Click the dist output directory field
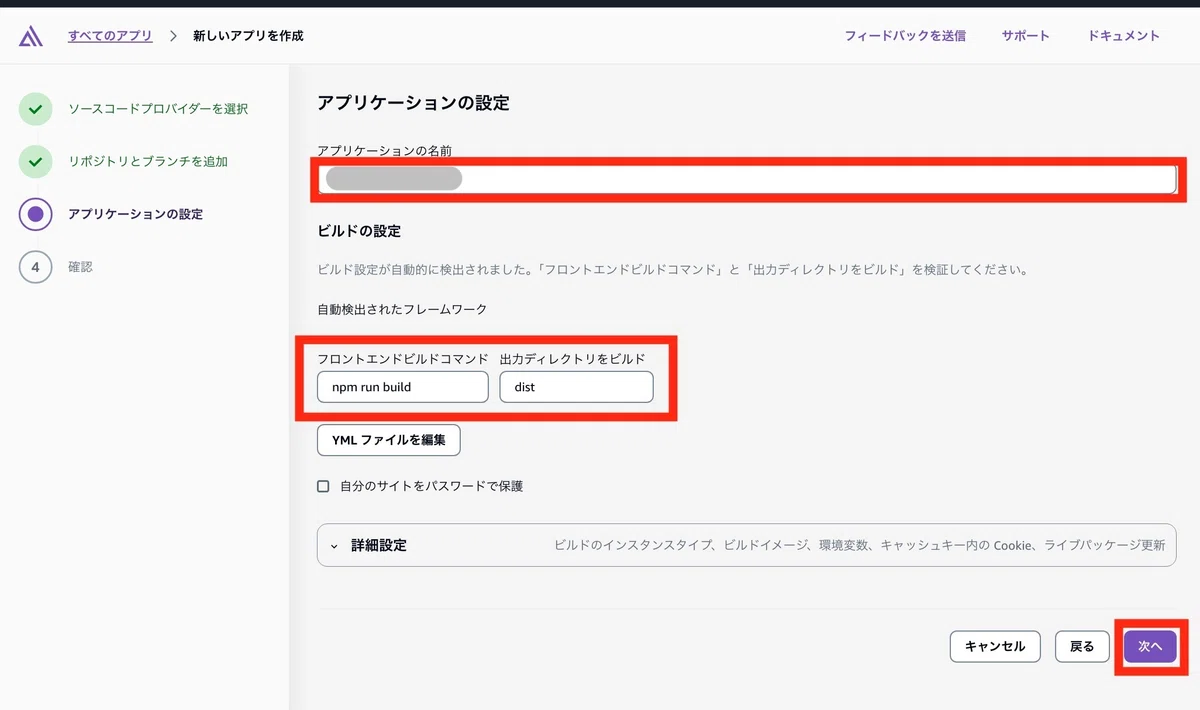Viewport: 1200px width, 710px height. click(576, 387)
